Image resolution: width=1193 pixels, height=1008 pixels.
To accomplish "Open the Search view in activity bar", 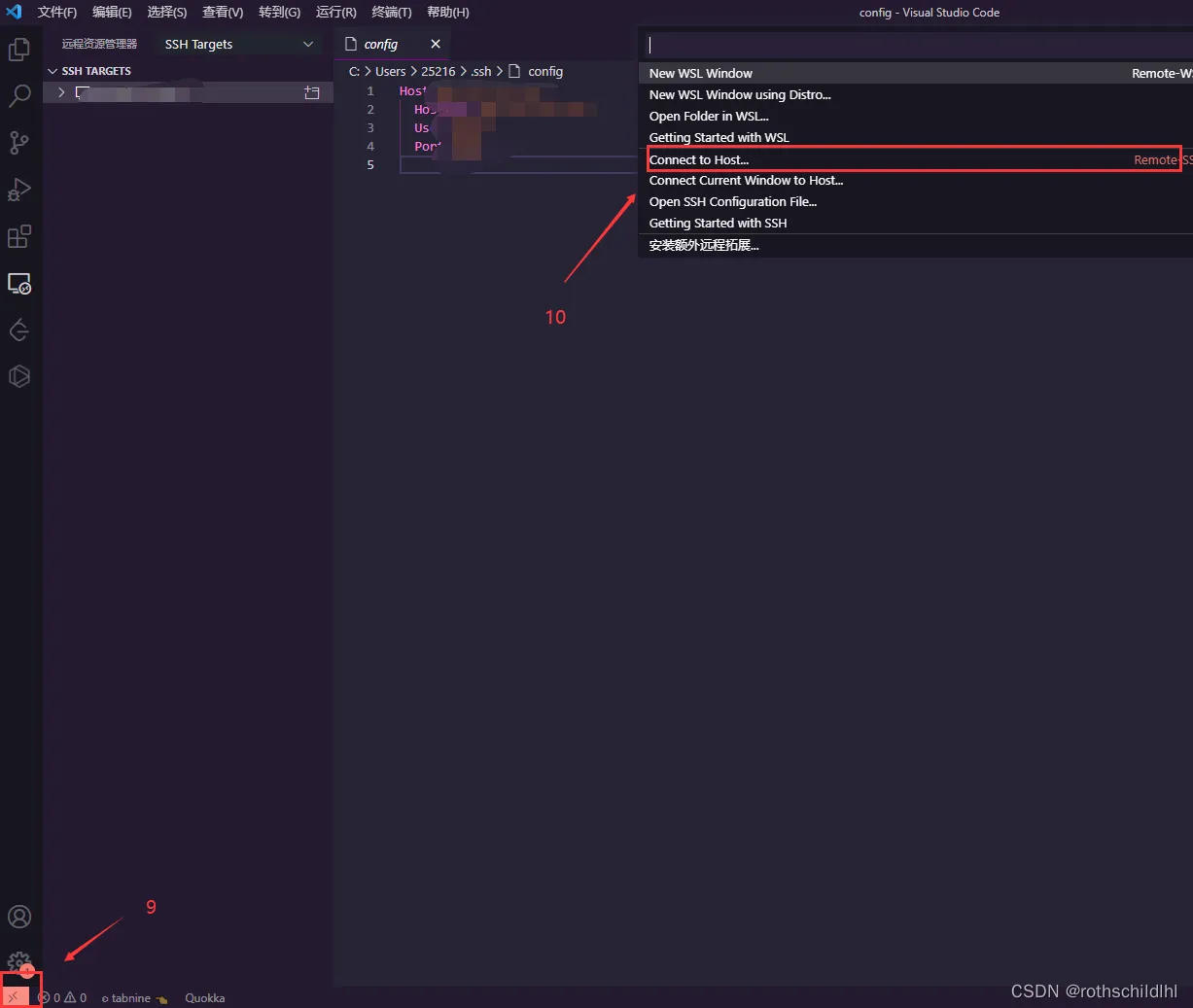I will click(x=19, y=95).
